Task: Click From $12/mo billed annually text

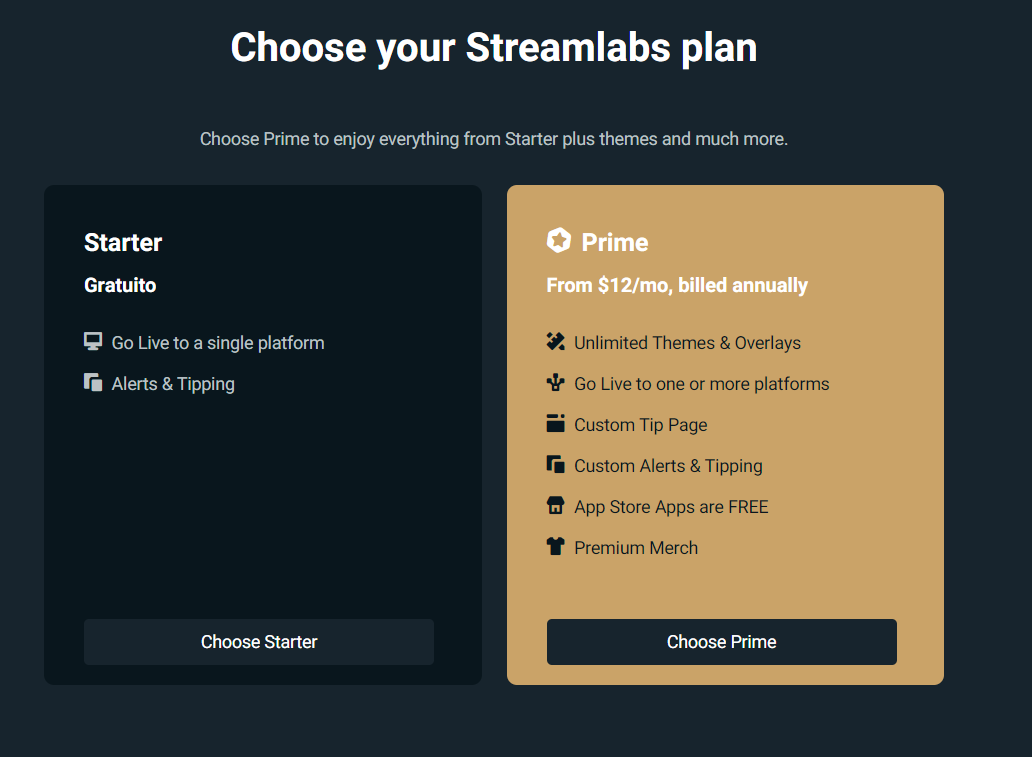Action: (677, 285)
